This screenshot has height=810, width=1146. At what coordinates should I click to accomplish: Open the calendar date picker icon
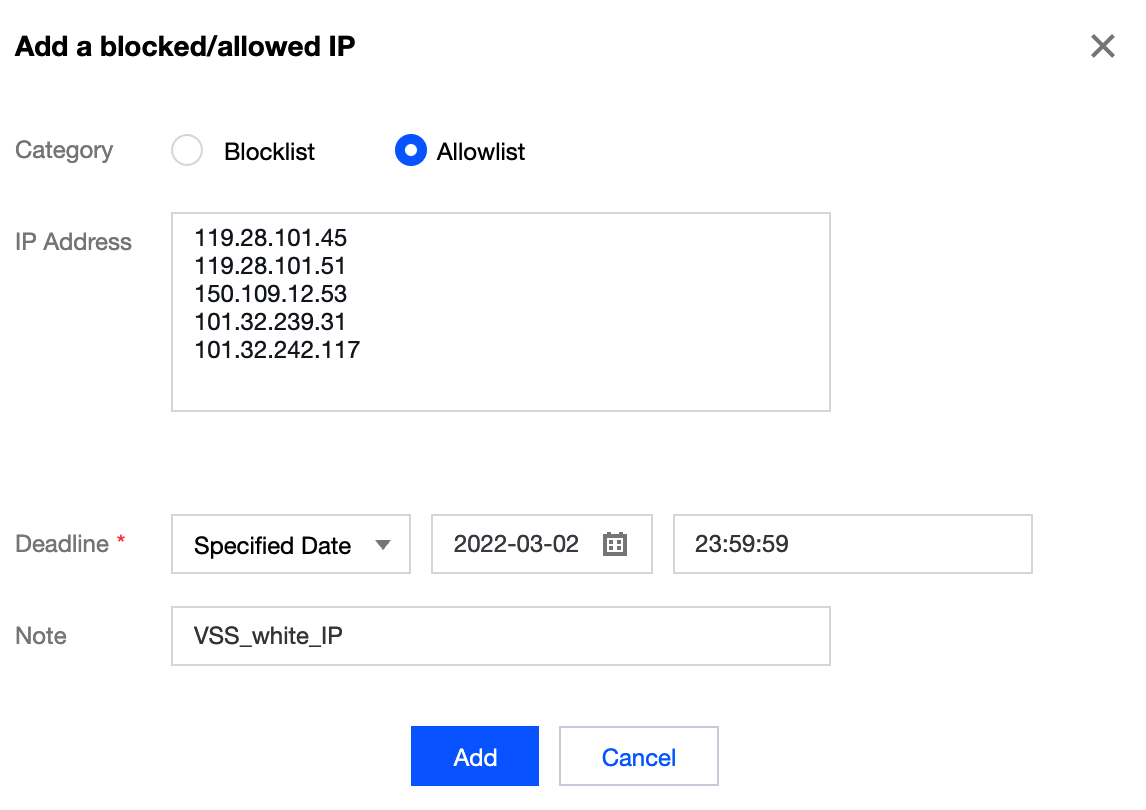tap(614, 545)
